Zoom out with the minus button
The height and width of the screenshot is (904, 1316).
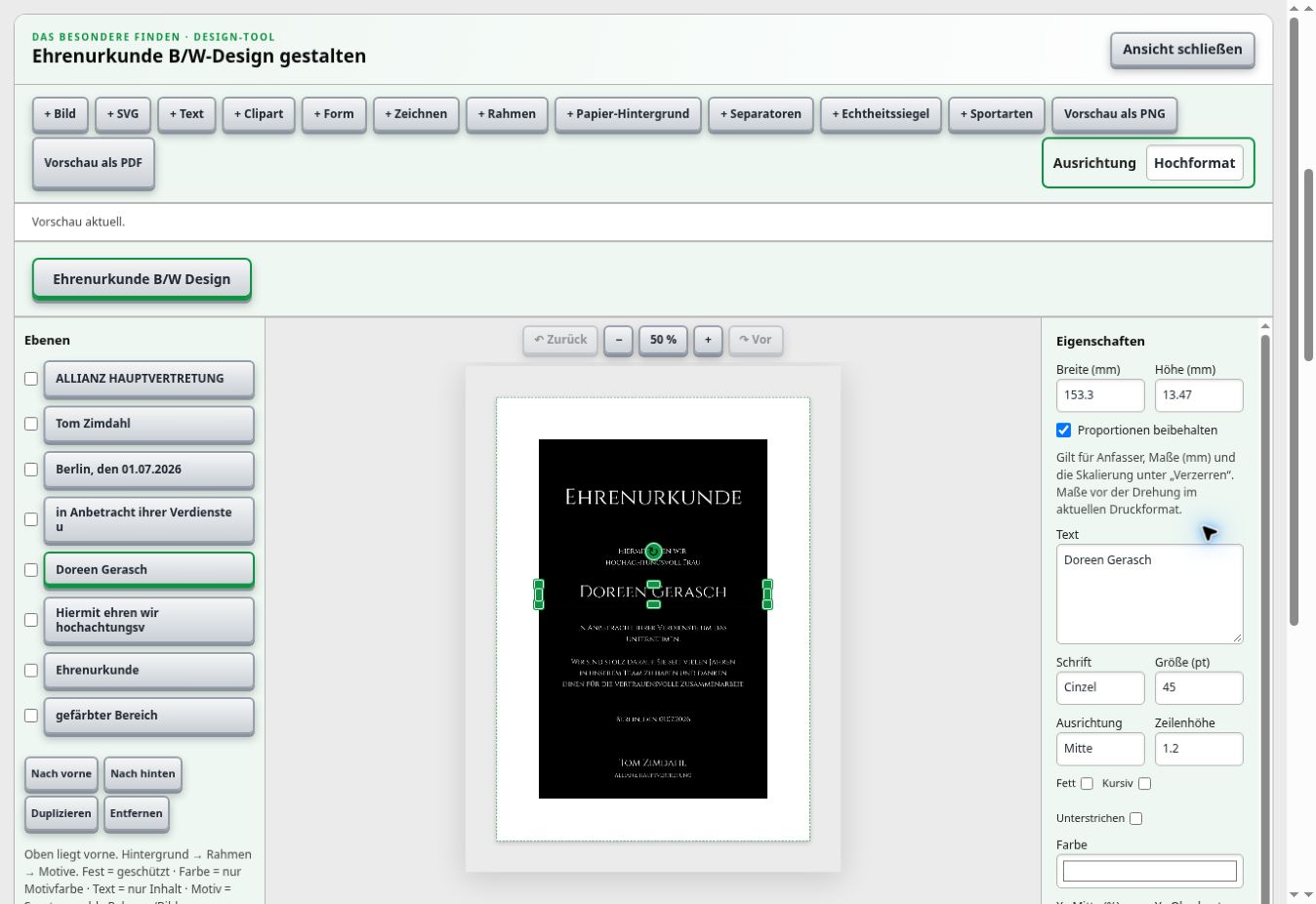click(618, 340)
